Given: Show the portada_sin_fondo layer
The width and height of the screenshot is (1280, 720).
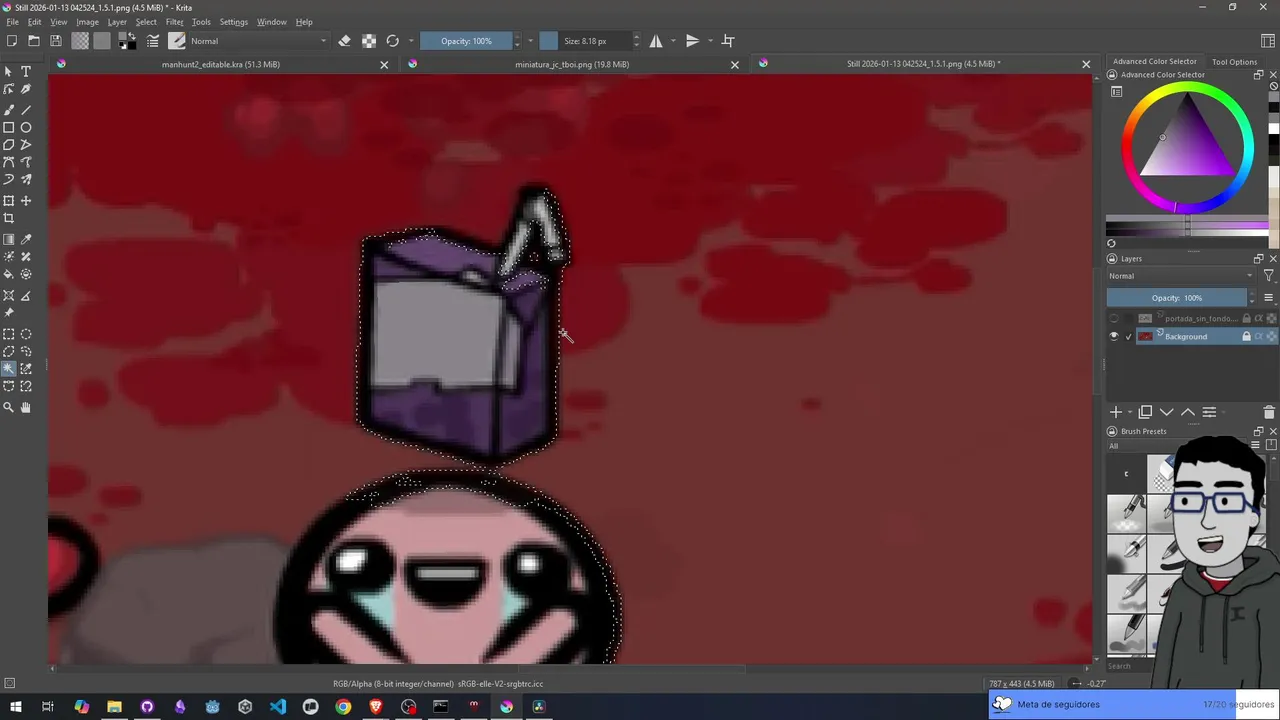Looking at the screenshot, I should point(1114,319).
